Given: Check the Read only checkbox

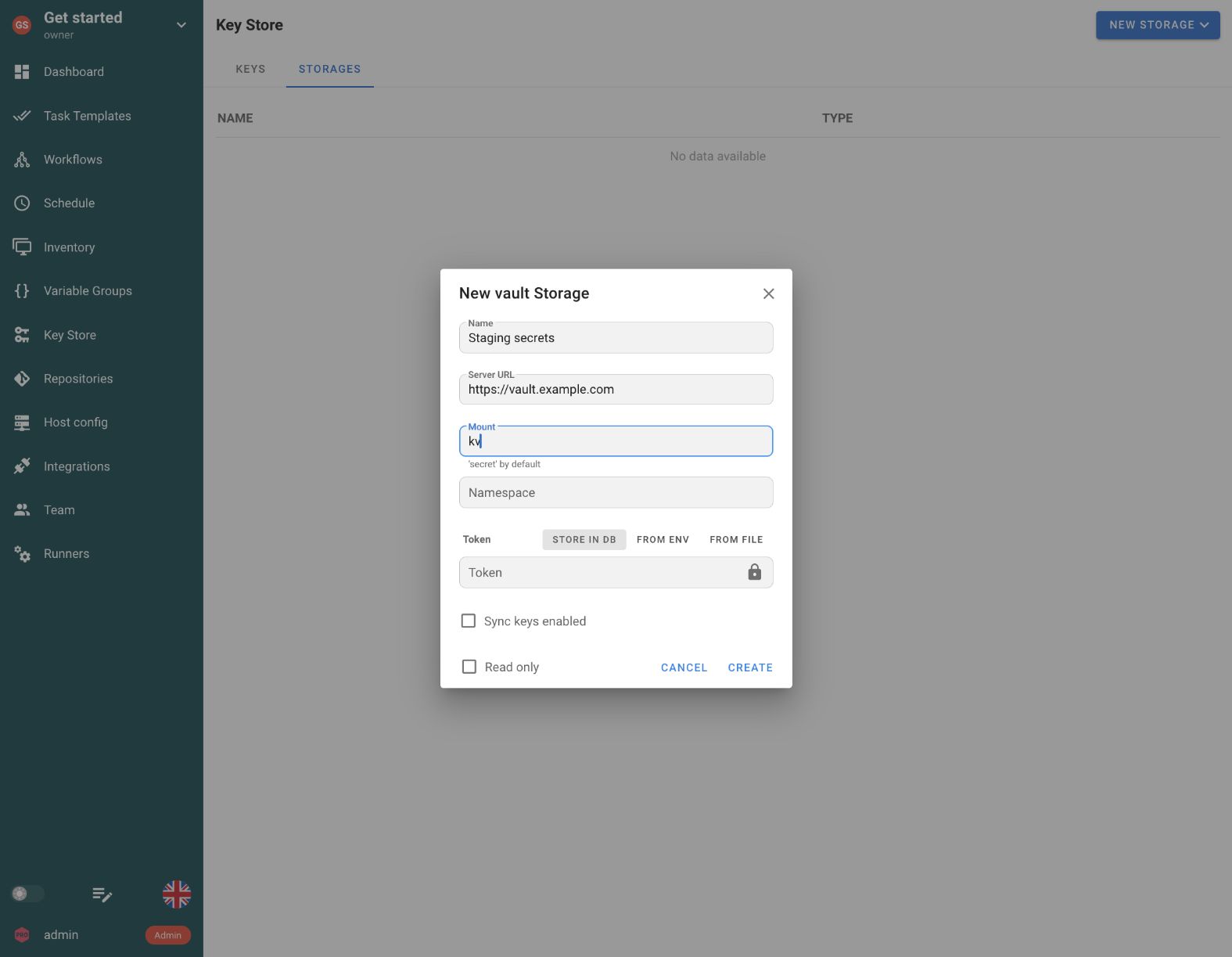Looking at the screenshot, I should tap(469, 667).
